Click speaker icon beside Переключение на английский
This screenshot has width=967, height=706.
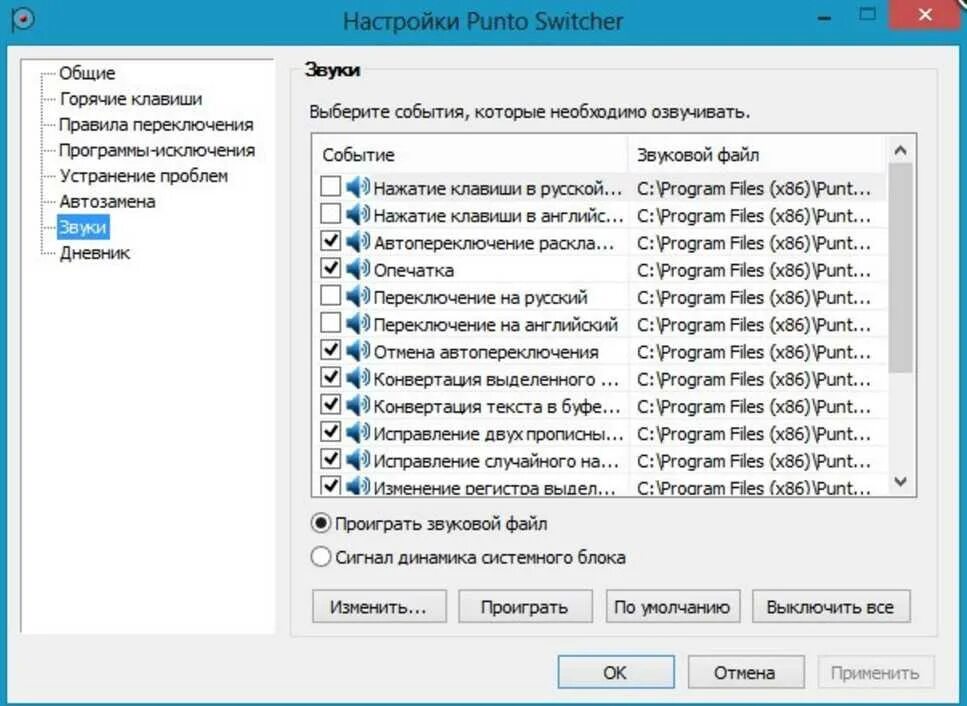358,322
